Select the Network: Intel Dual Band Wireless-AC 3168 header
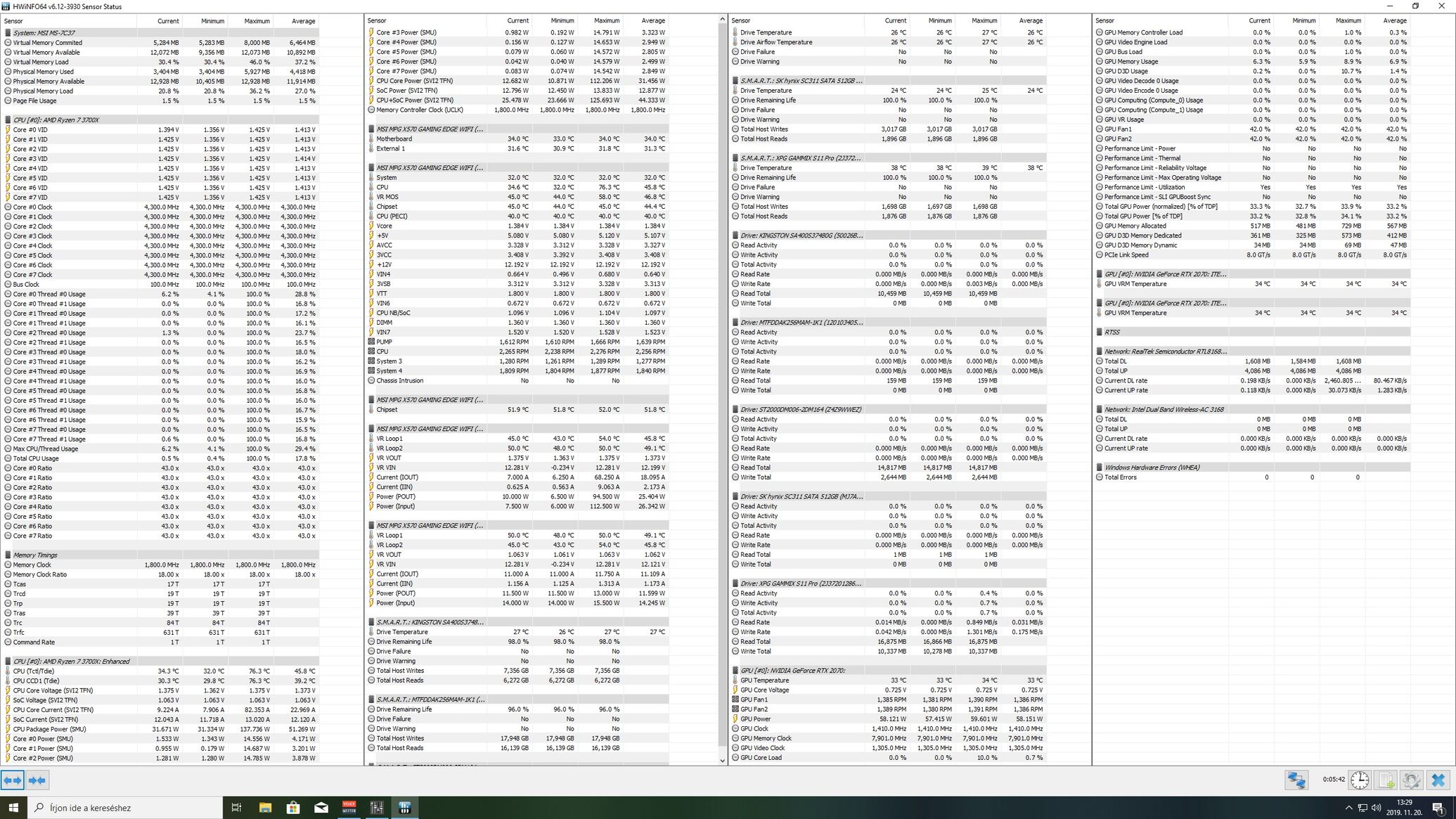 click(1252, 410)
